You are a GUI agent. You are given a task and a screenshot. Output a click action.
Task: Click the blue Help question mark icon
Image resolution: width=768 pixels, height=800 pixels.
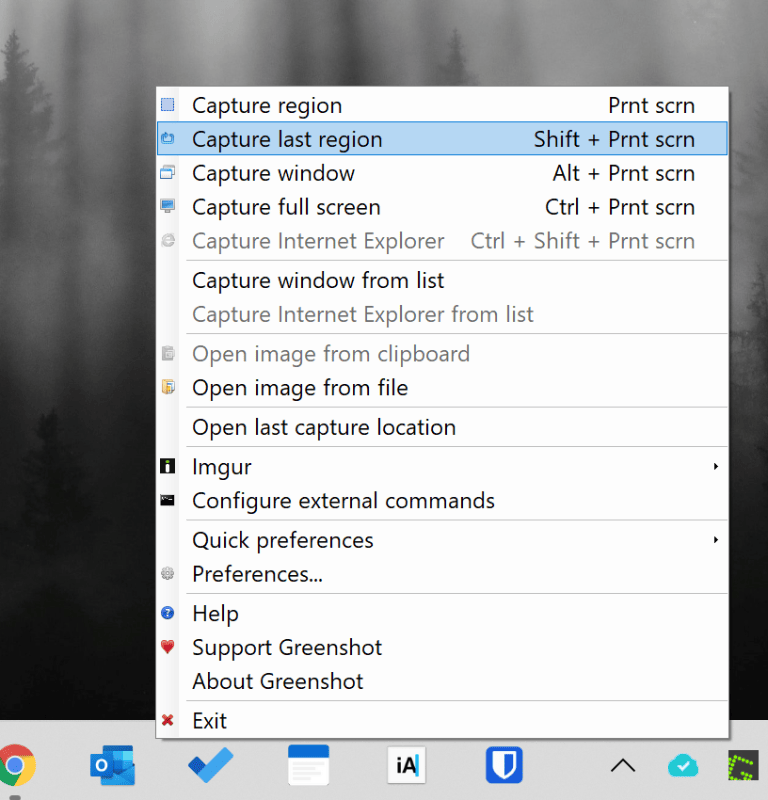tap(167, 613)
